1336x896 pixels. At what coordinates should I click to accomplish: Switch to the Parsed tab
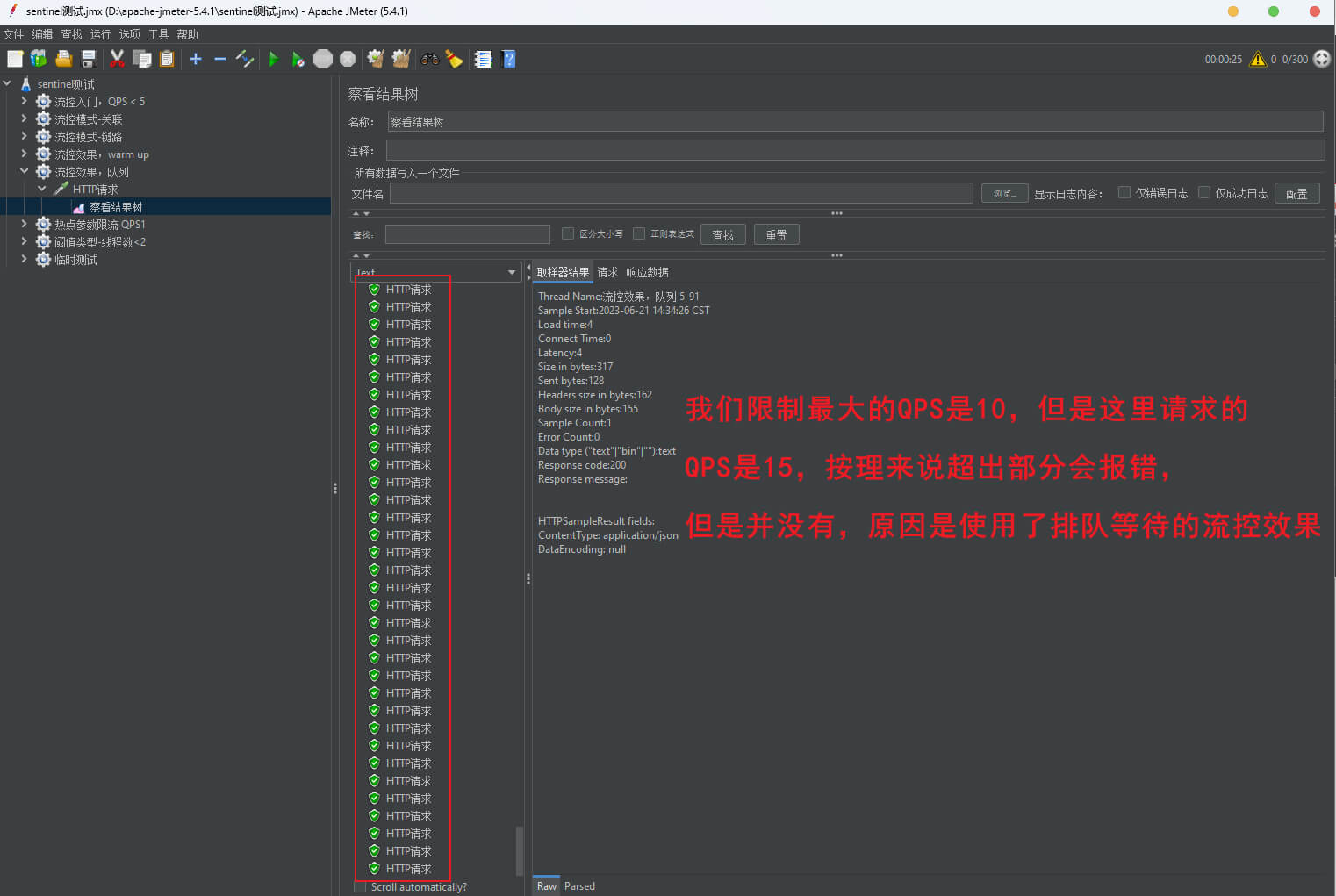click(x=579, y=886)
